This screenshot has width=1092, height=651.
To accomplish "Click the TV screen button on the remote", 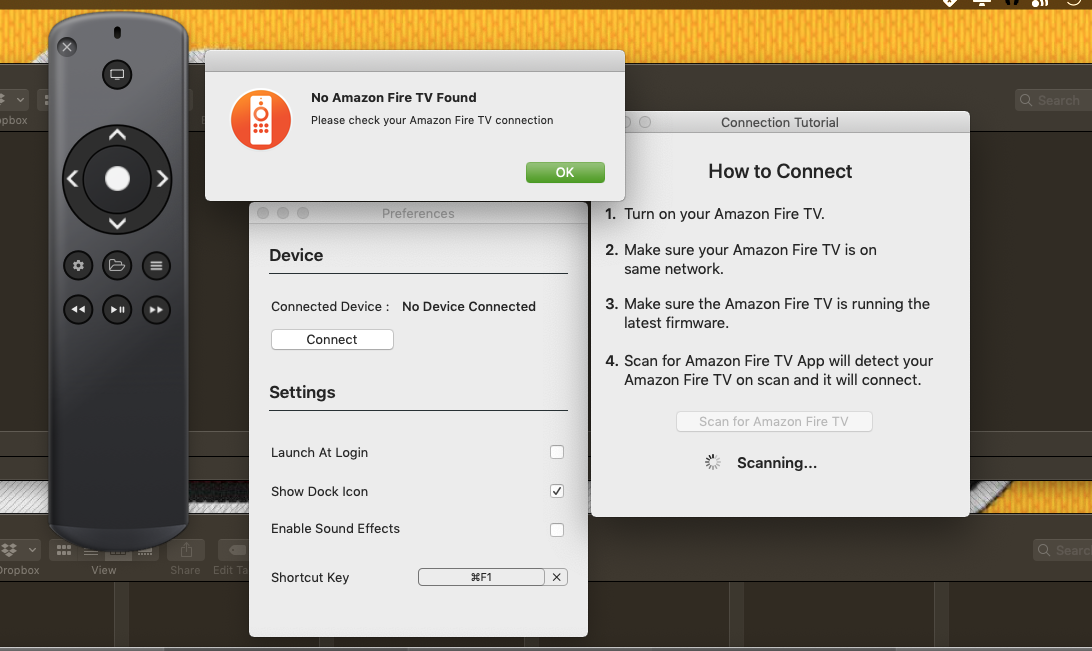I will [x=117, y=74].
